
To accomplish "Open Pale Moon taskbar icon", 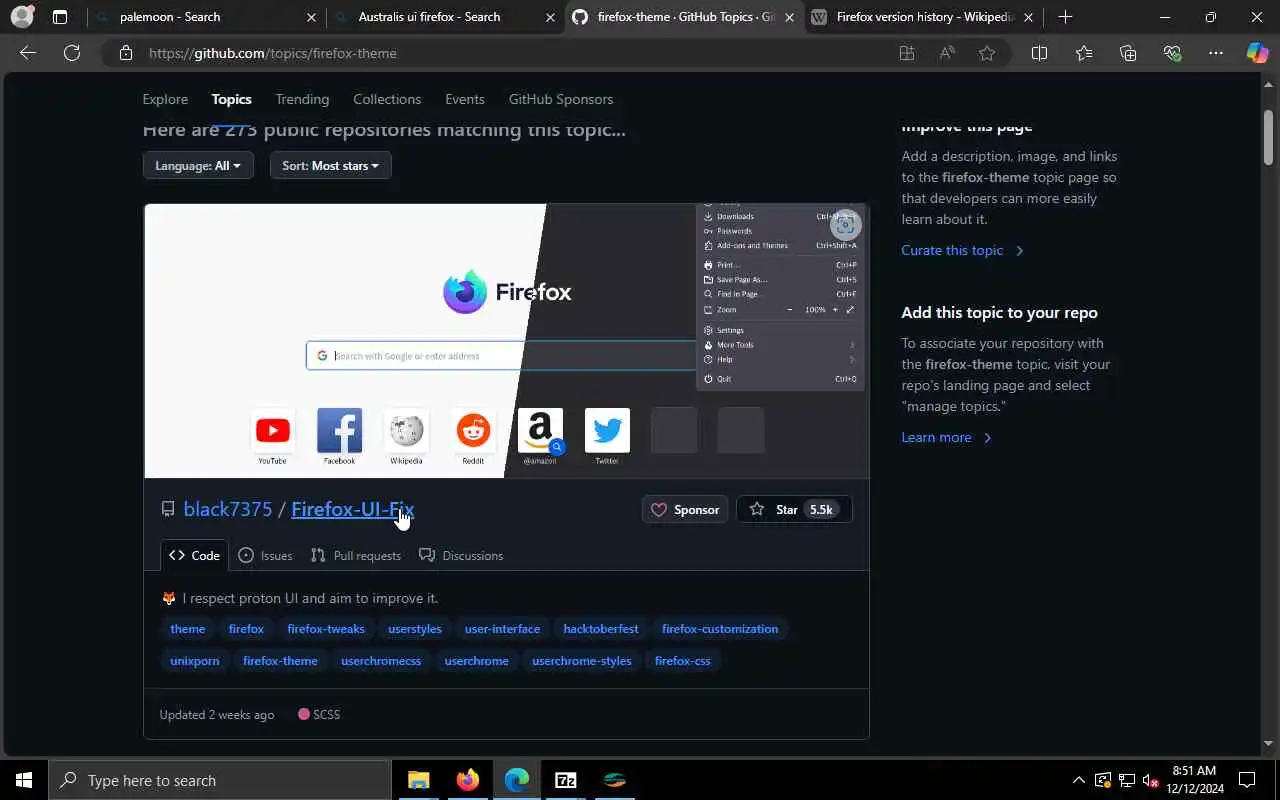I will tap(615, 780).
